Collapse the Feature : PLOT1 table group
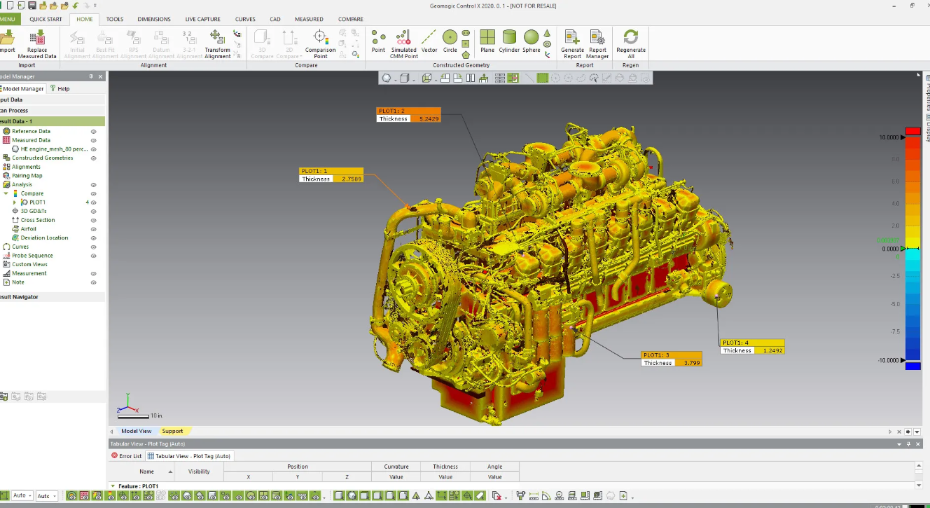The width and height of the screenshot is (930, 508). click(112, 486)
